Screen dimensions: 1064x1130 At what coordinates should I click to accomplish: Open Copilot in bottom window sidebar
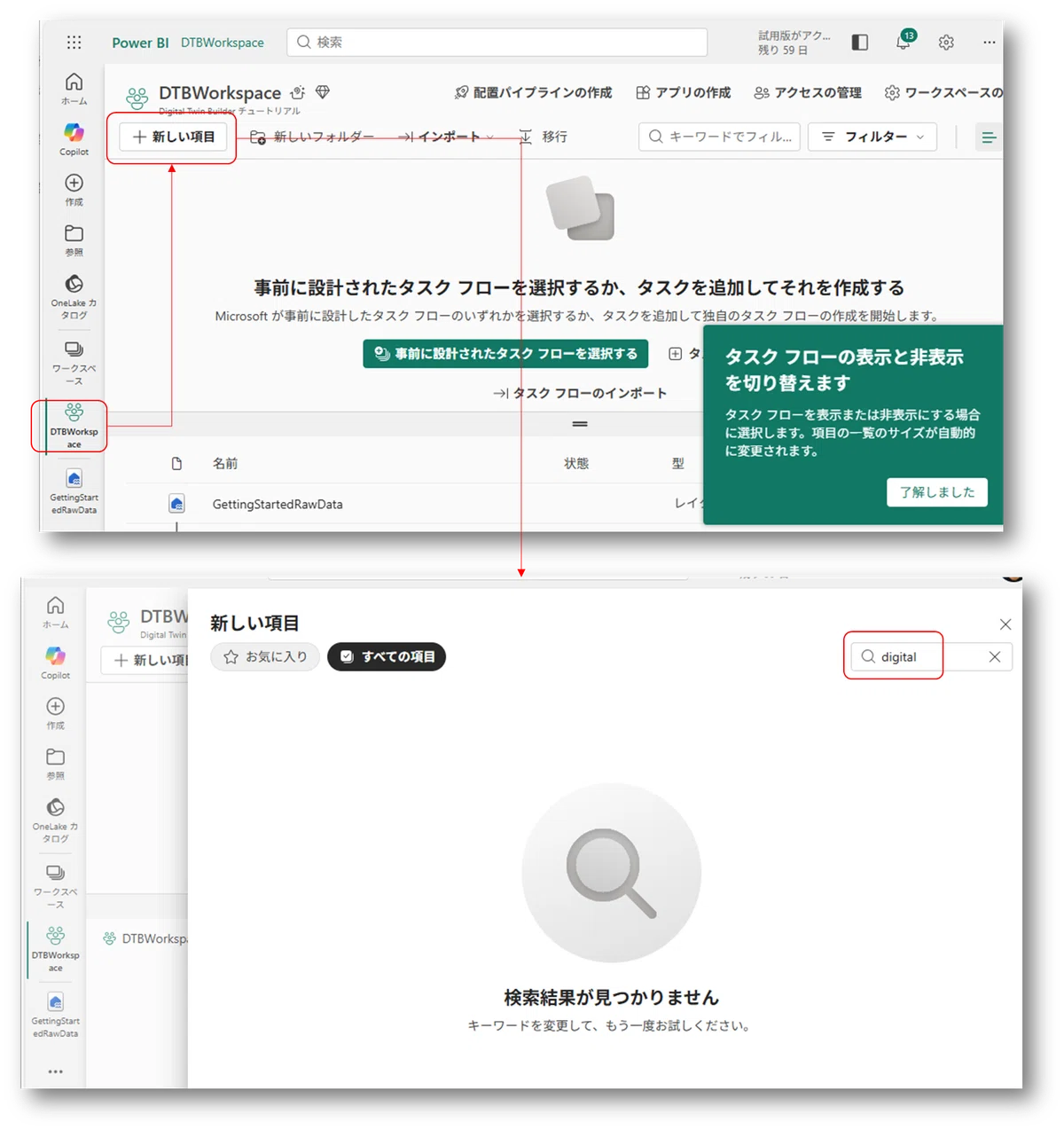pos(56,662)
